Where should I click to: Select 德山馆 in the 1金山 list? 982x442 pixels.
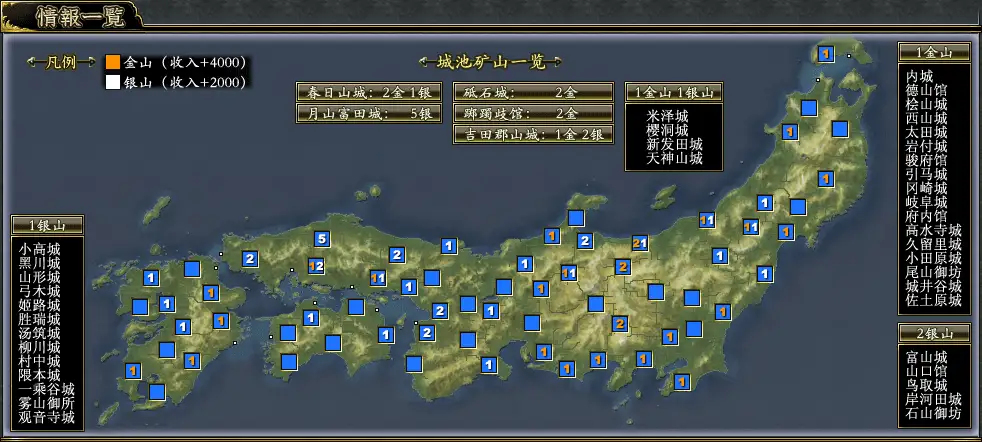[926, 90]
